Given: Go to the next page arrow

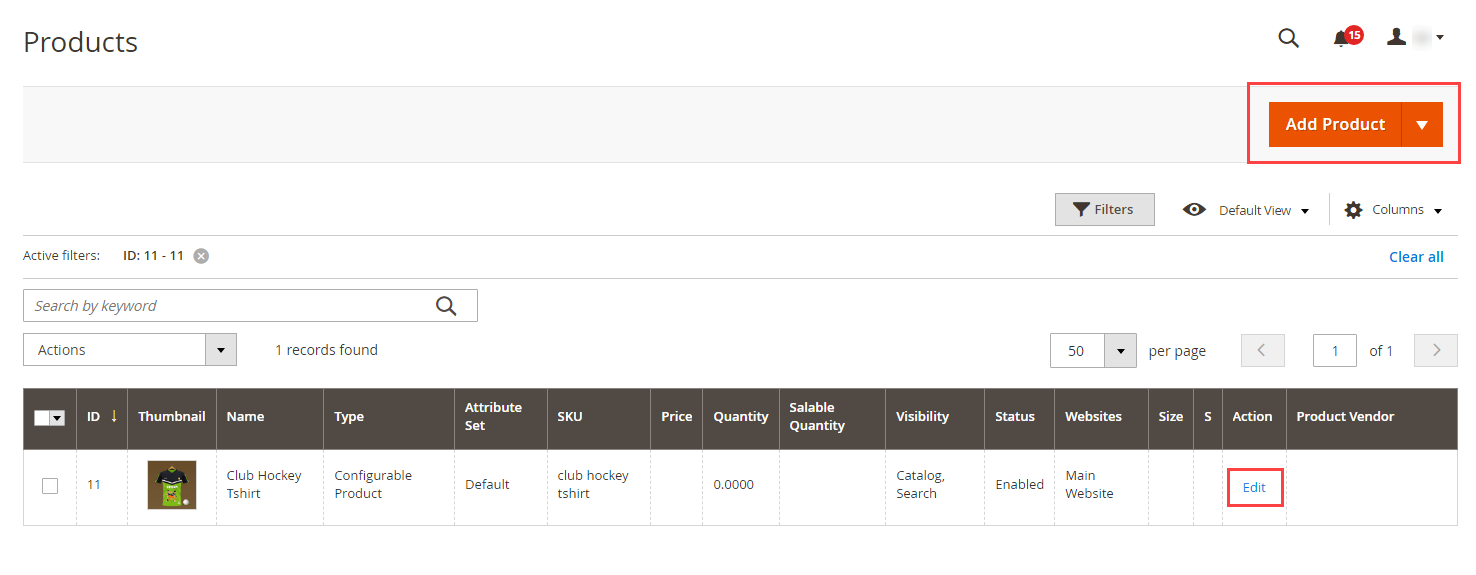Looking at the screenshot, I should click(1436, 350).
